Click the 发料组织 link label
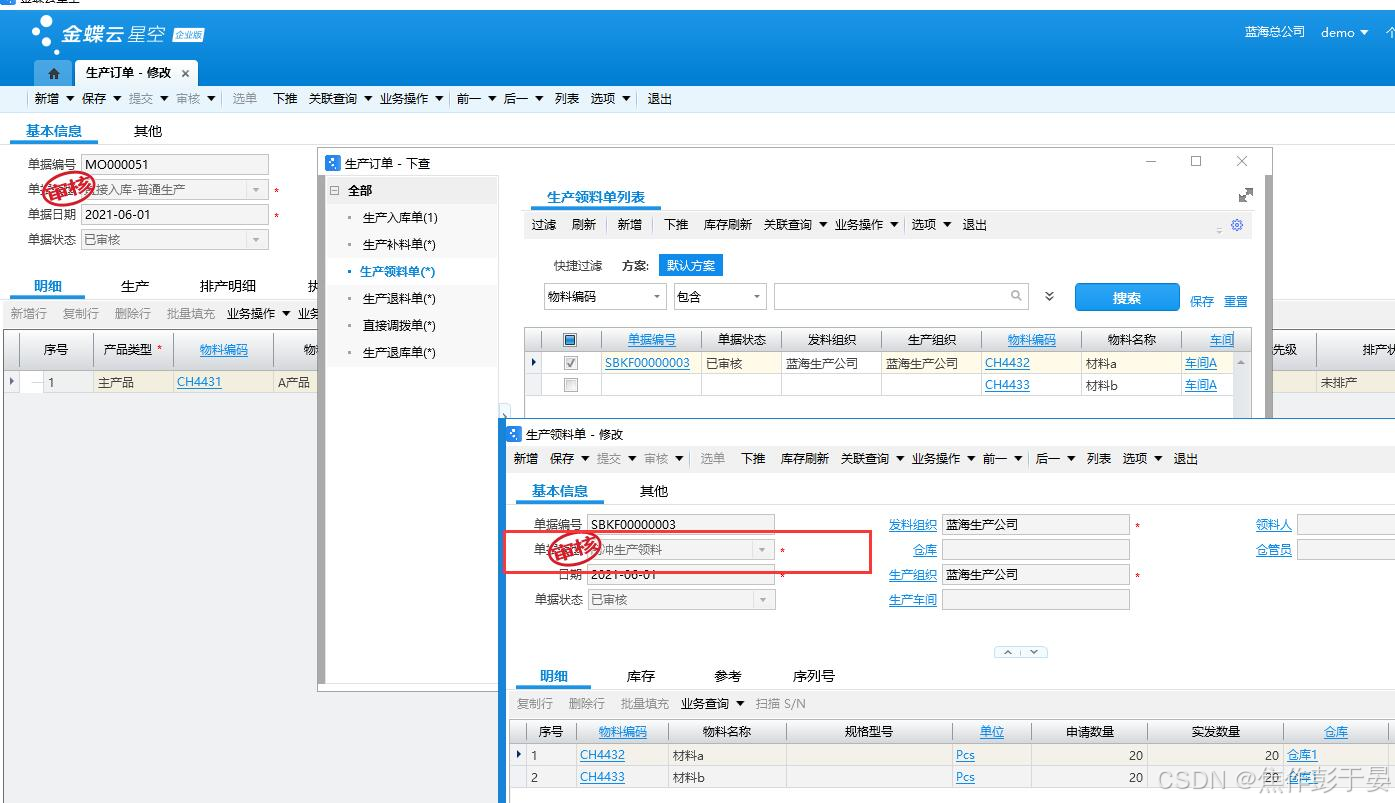Viewport: 1395px width, 803px height. [913, 525]
